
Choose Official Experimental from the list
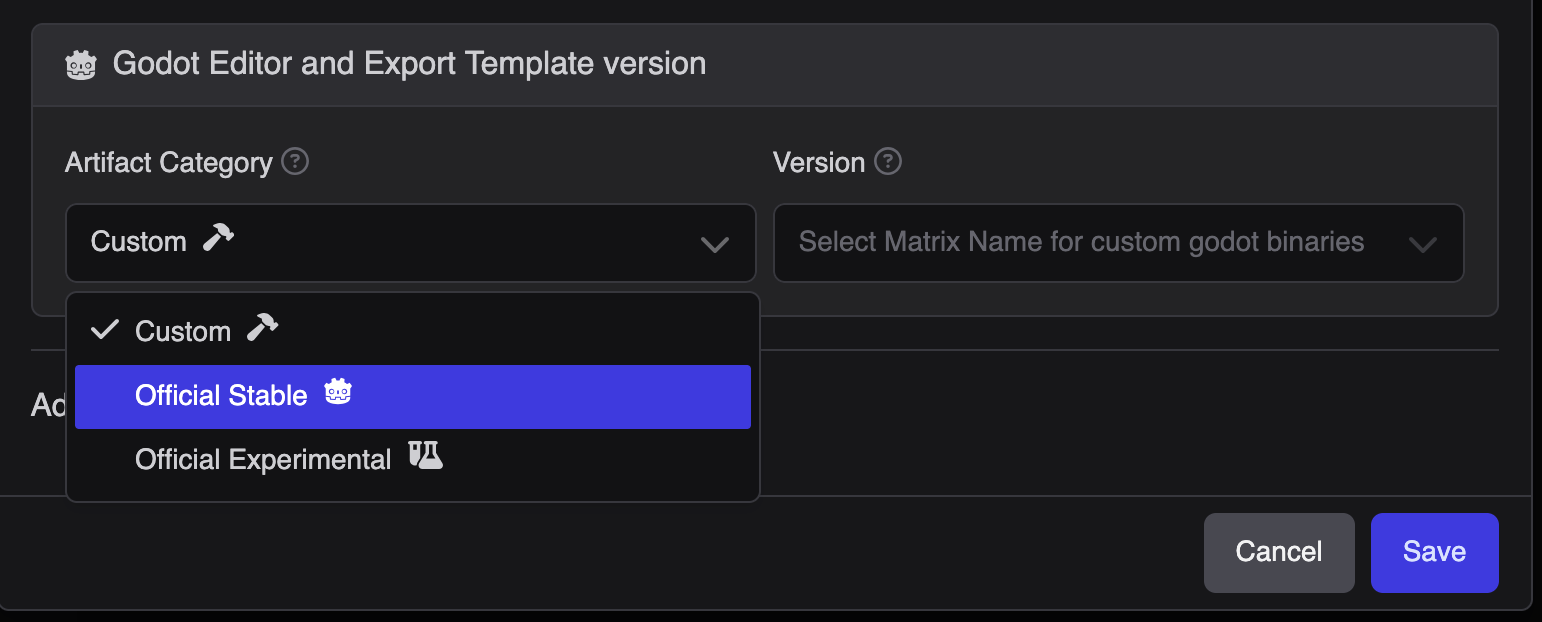(x=413, y=460)
